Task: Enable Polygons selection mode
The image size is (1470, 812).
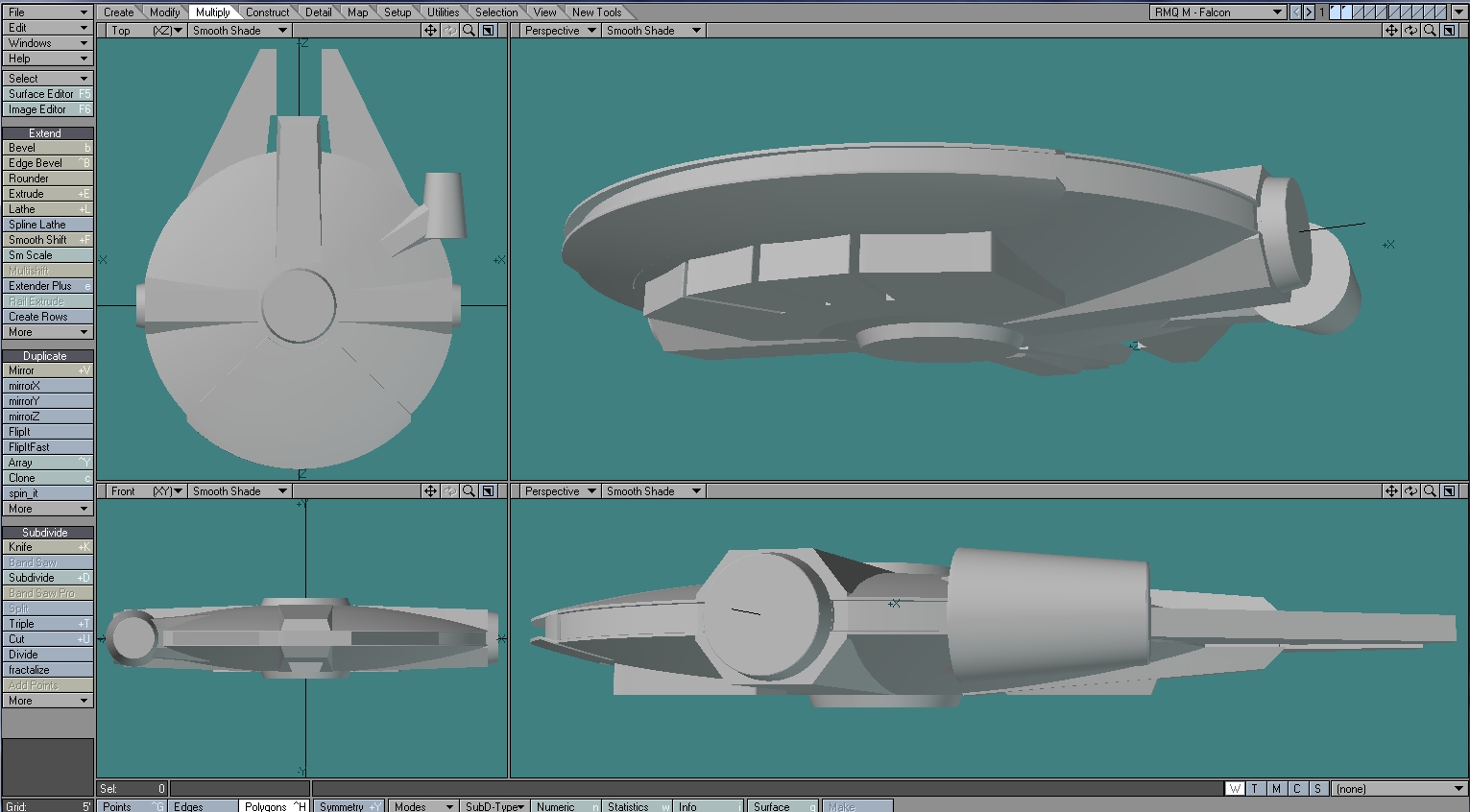Action: coord(275,806)
